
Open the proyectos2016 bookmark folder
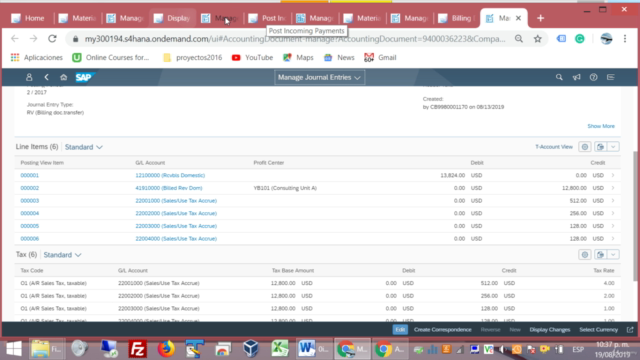pos(192,58)
